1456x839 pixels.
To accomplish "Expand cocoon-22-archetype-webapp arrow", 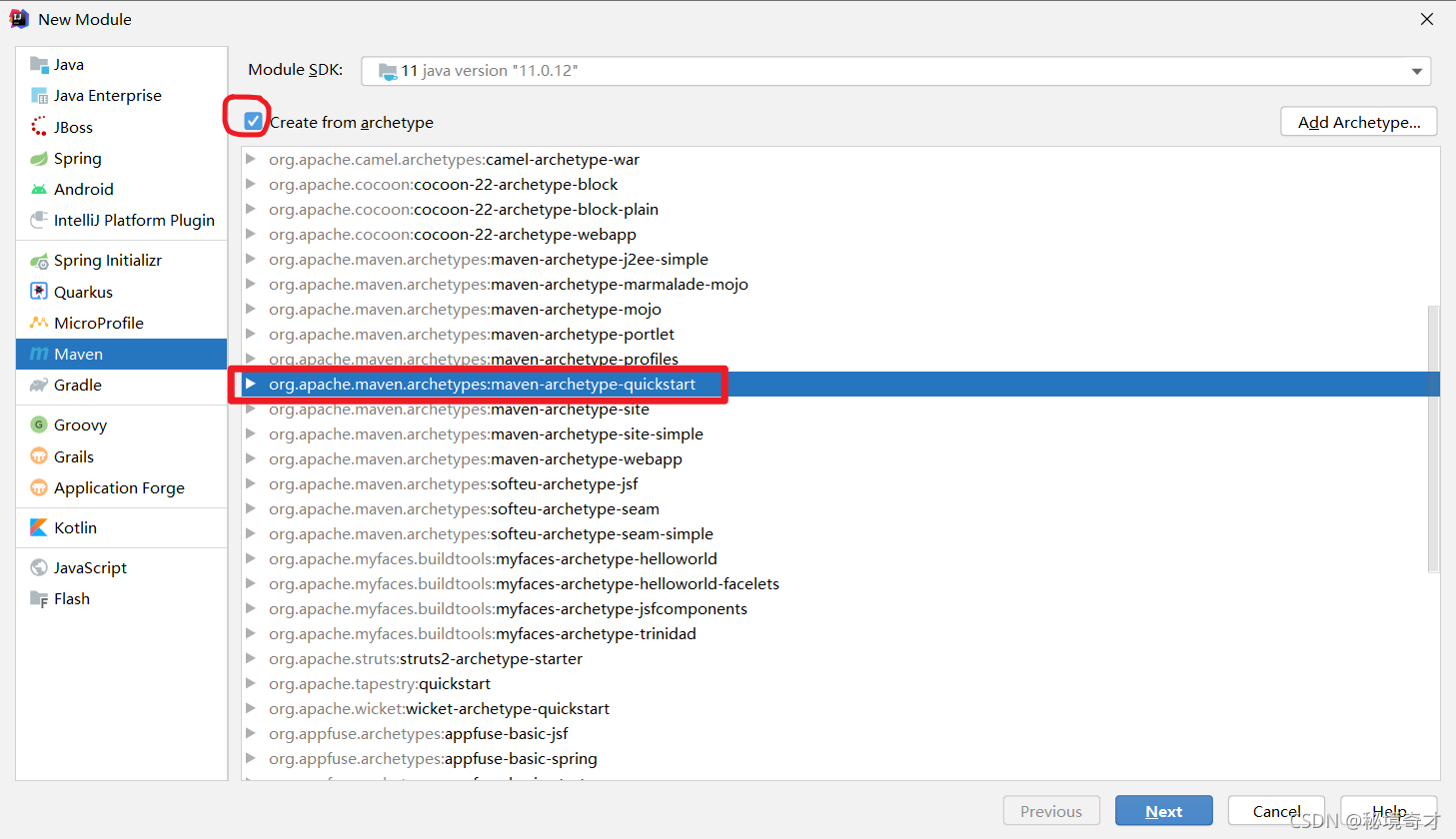I will click(x=251, y=234).
